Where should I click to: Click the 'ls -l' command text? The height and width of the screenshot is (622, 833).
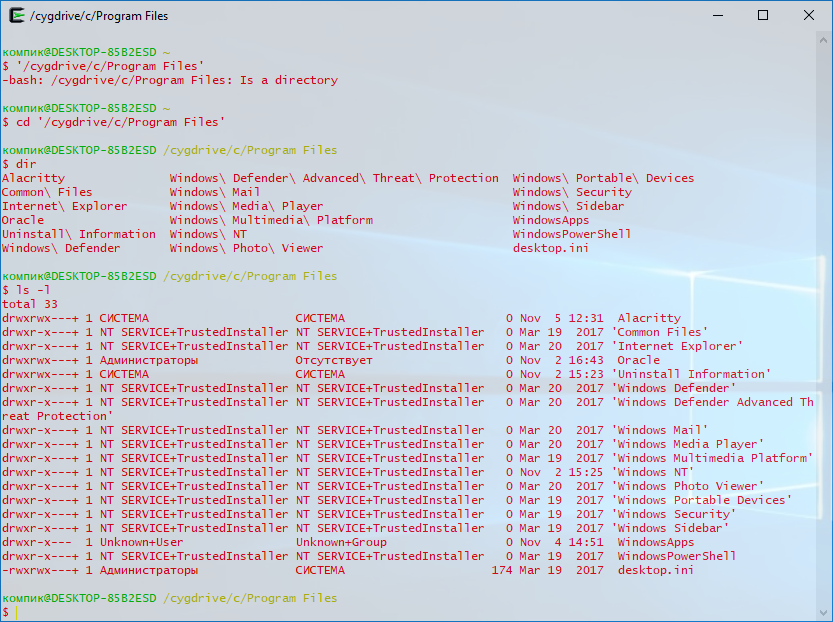click(x=30, y=290)
